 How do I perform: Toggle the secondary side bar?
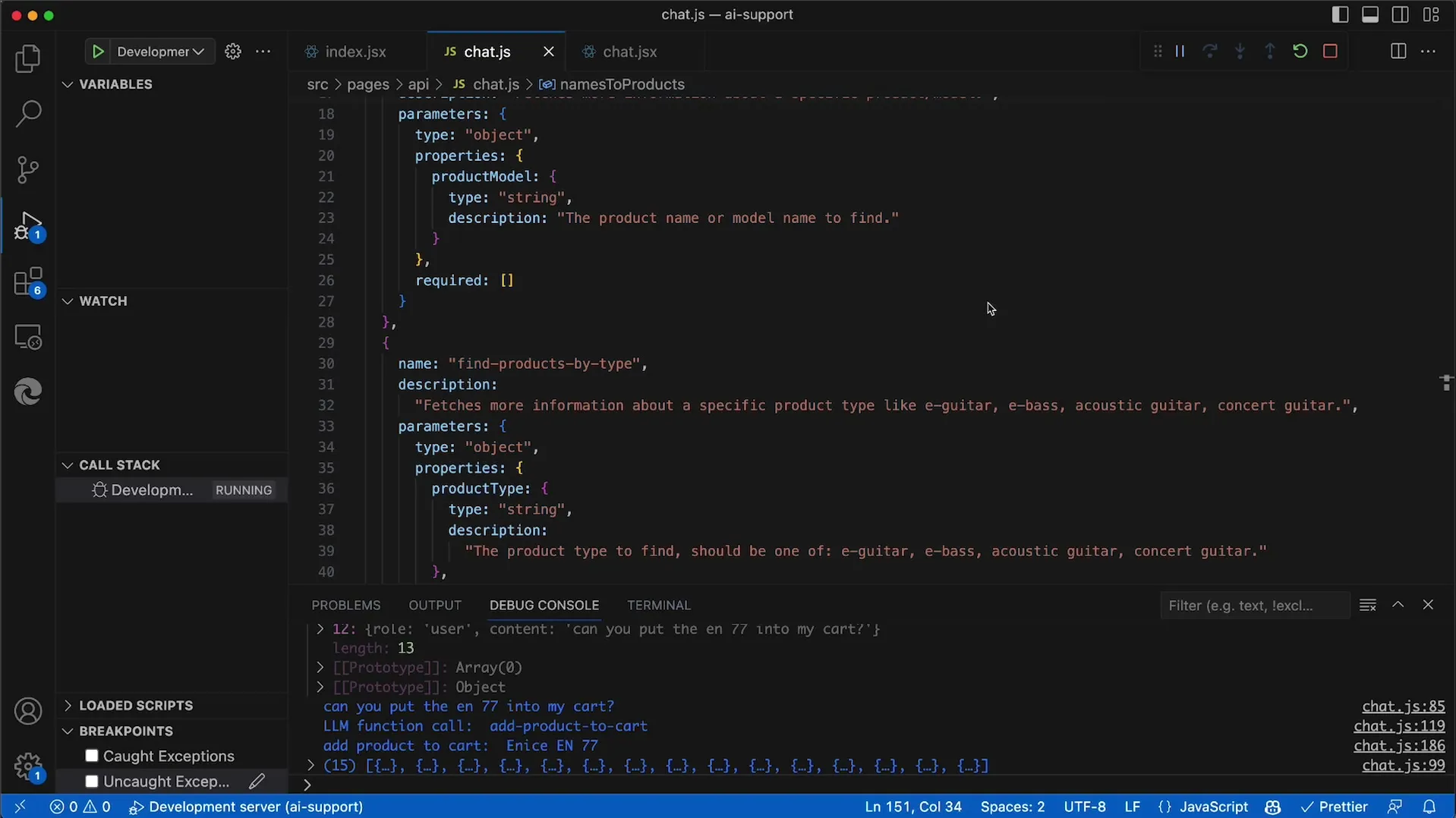(1401, 14)
